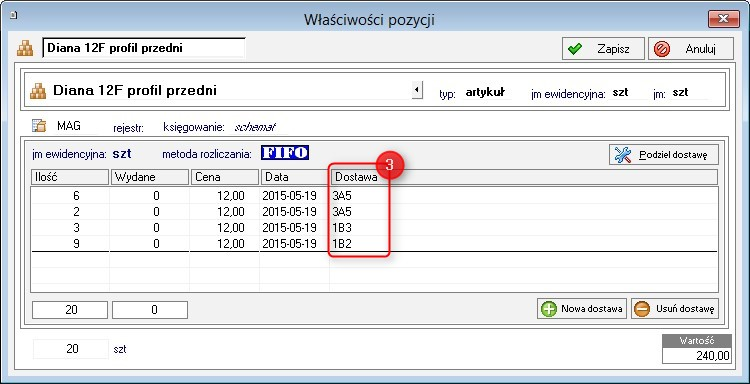This screenshot has width=750, height=384.
Task: Toggle the FIFO settlement method indicator
Action: click(285, 153)
